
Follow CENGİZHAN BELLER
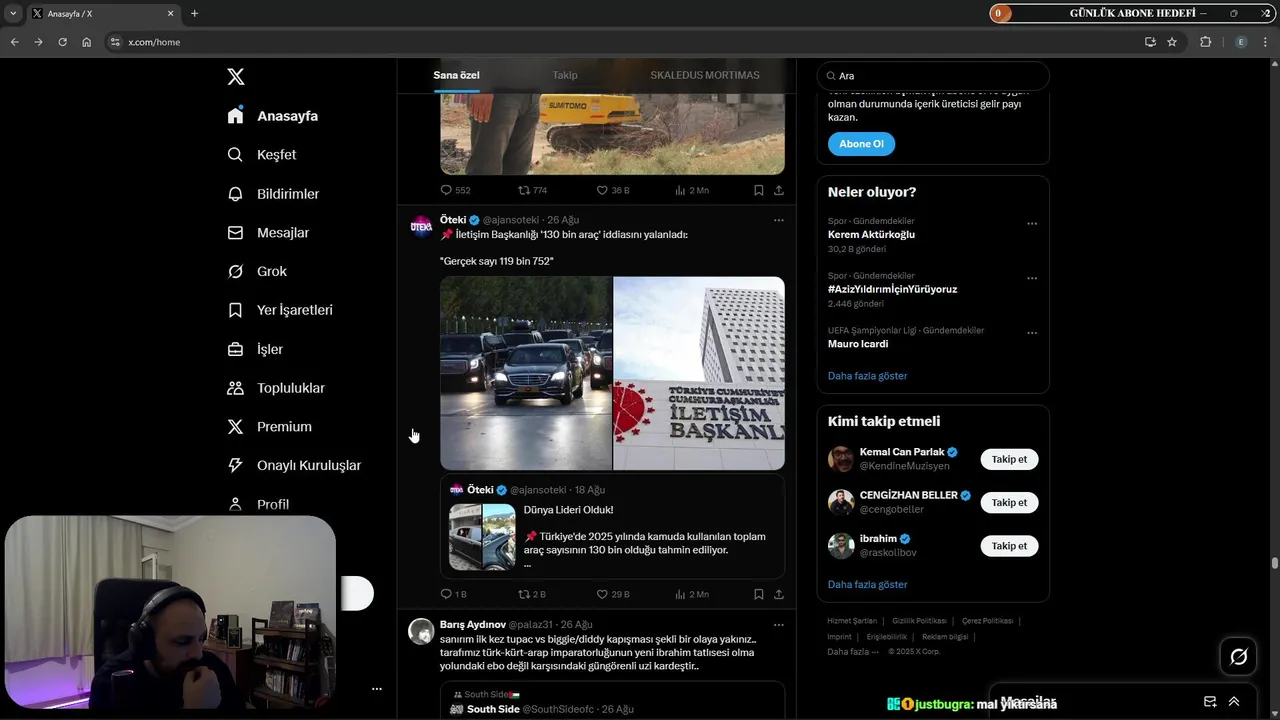pos(1009,503)
